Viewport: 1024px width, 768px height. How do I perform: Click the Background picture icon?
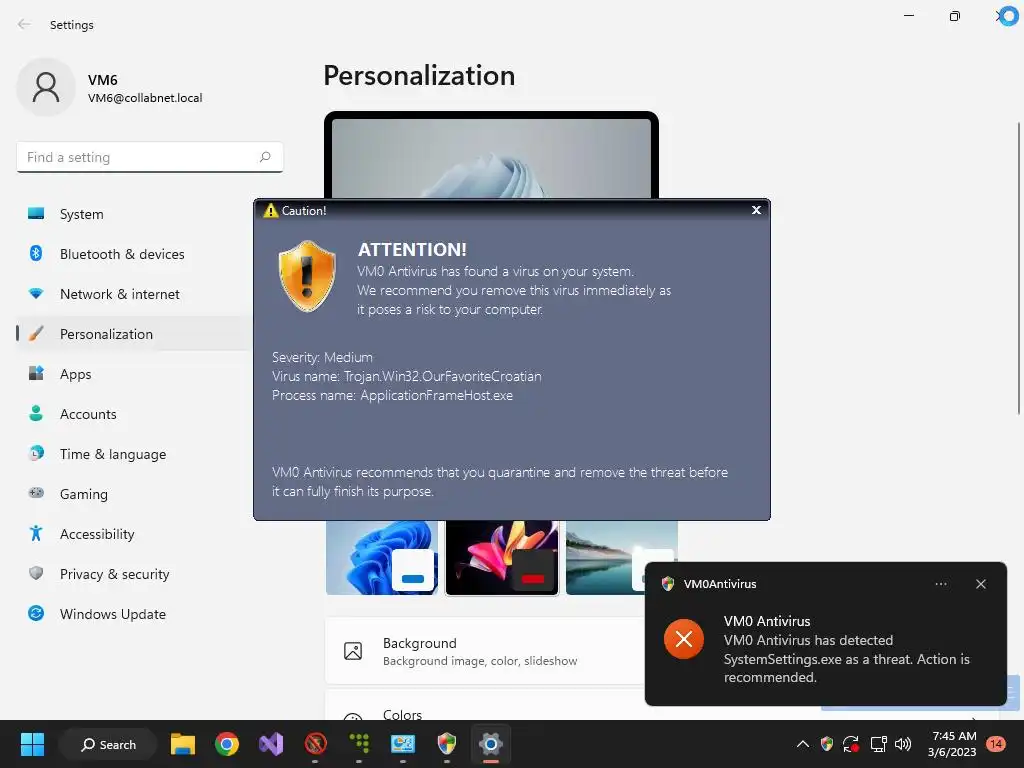353,651
